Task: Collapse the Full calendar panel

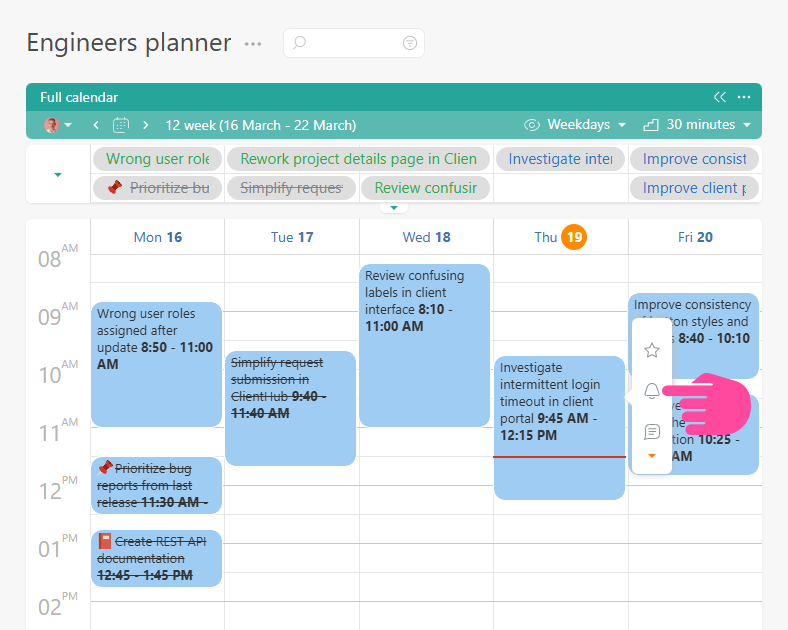Action: [720, 97]
